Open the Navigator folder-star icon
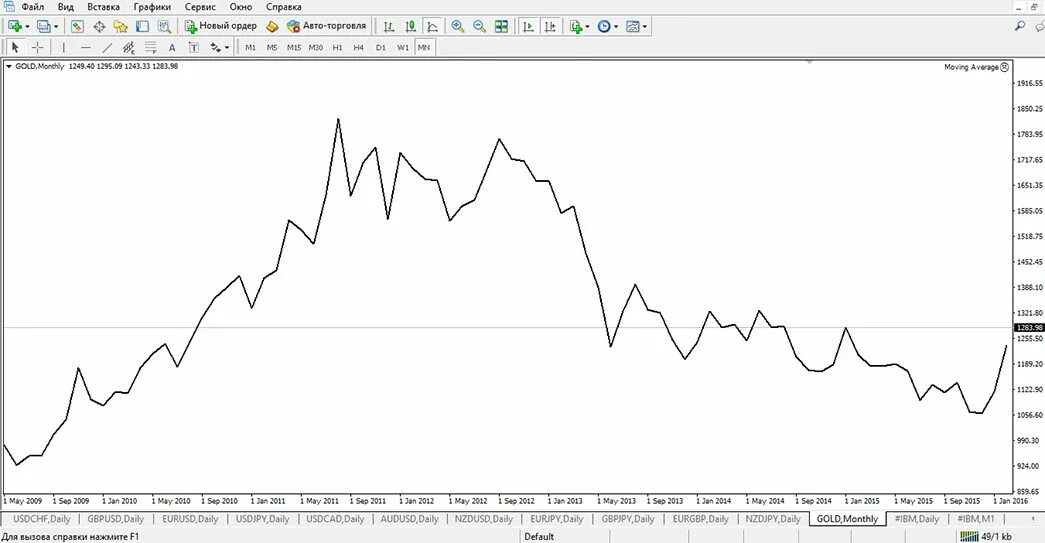 click(121, 26)
